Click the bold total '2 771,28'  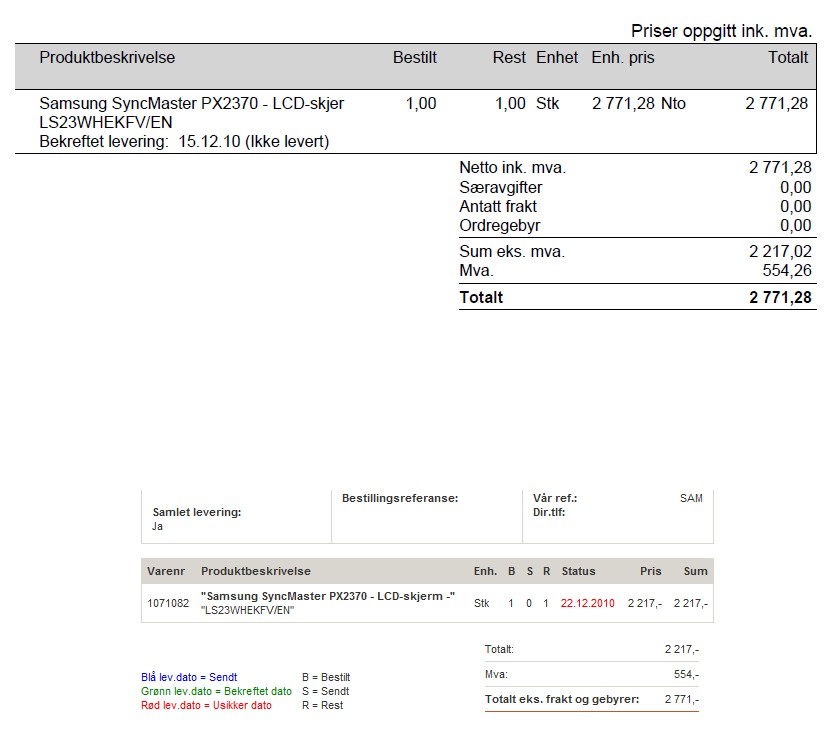pos(780,297)
